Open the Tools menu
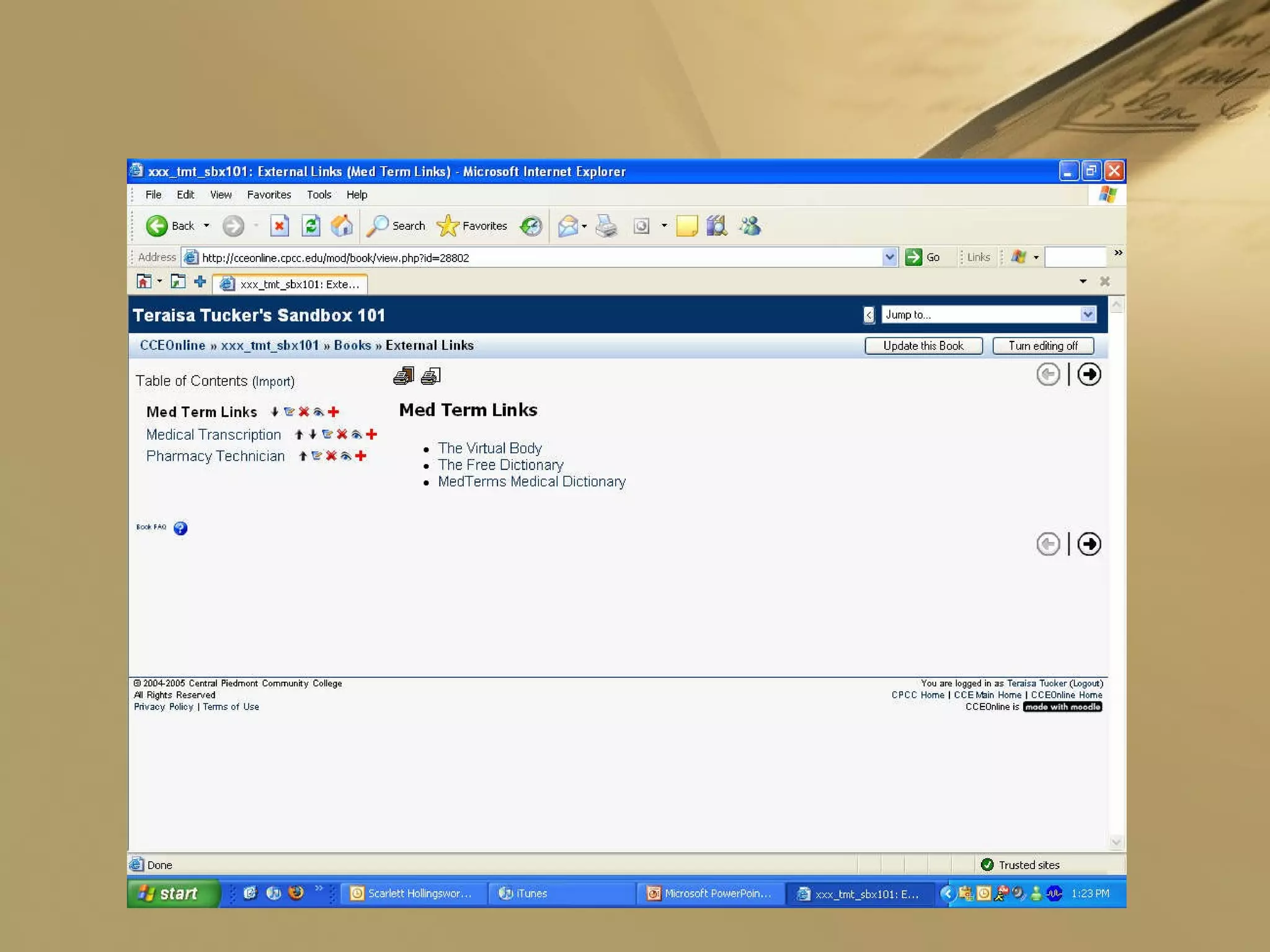 click(x=319, y=195)
